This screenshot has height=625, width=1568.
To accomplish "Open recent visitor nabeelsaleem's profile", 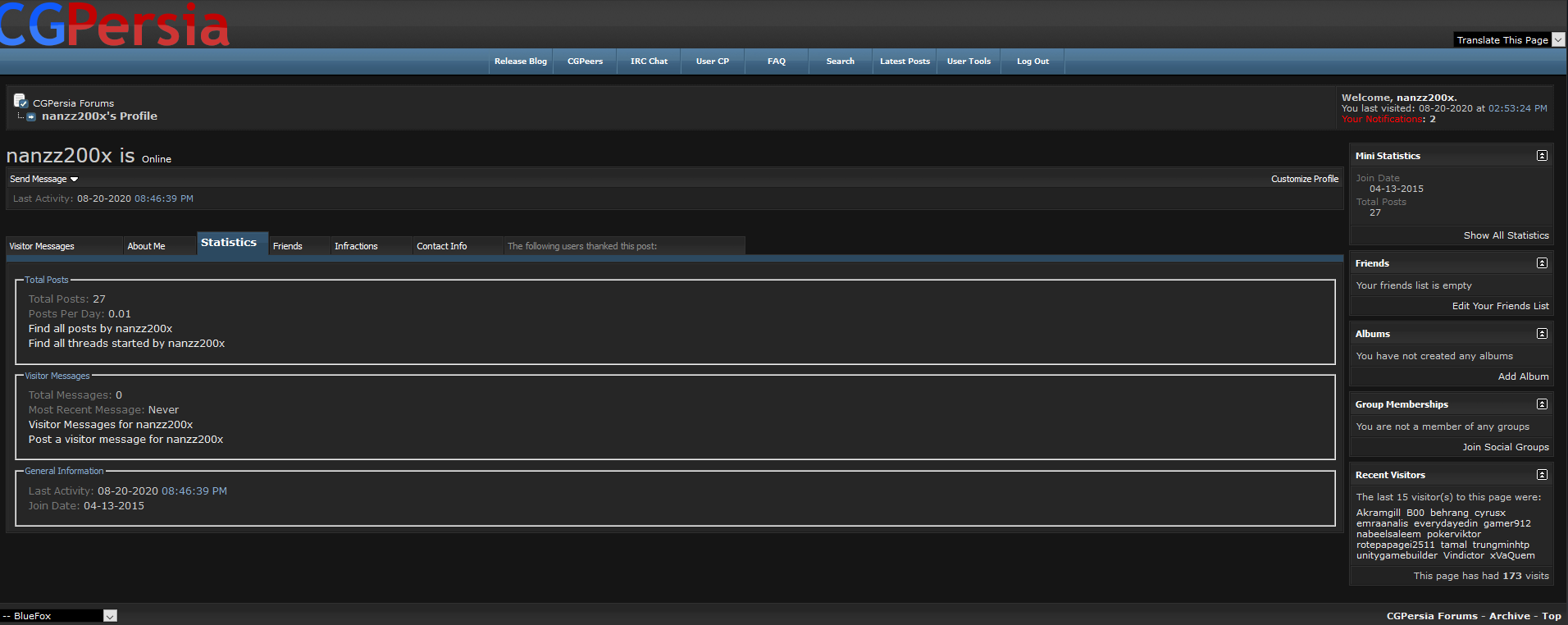I will 1388,534.
